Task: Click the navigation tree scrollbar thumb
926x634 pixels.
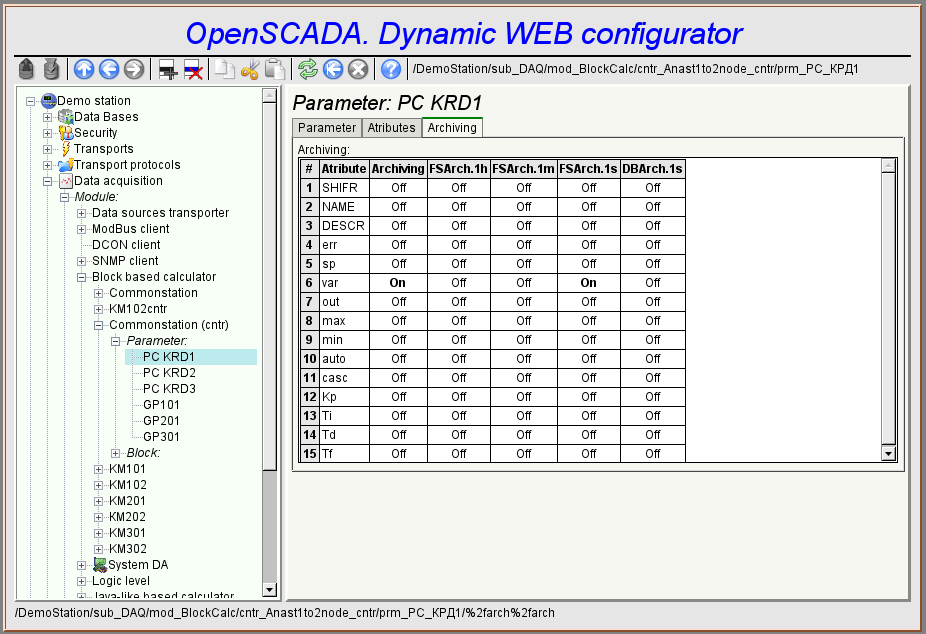Action: [x=269, y=287]
